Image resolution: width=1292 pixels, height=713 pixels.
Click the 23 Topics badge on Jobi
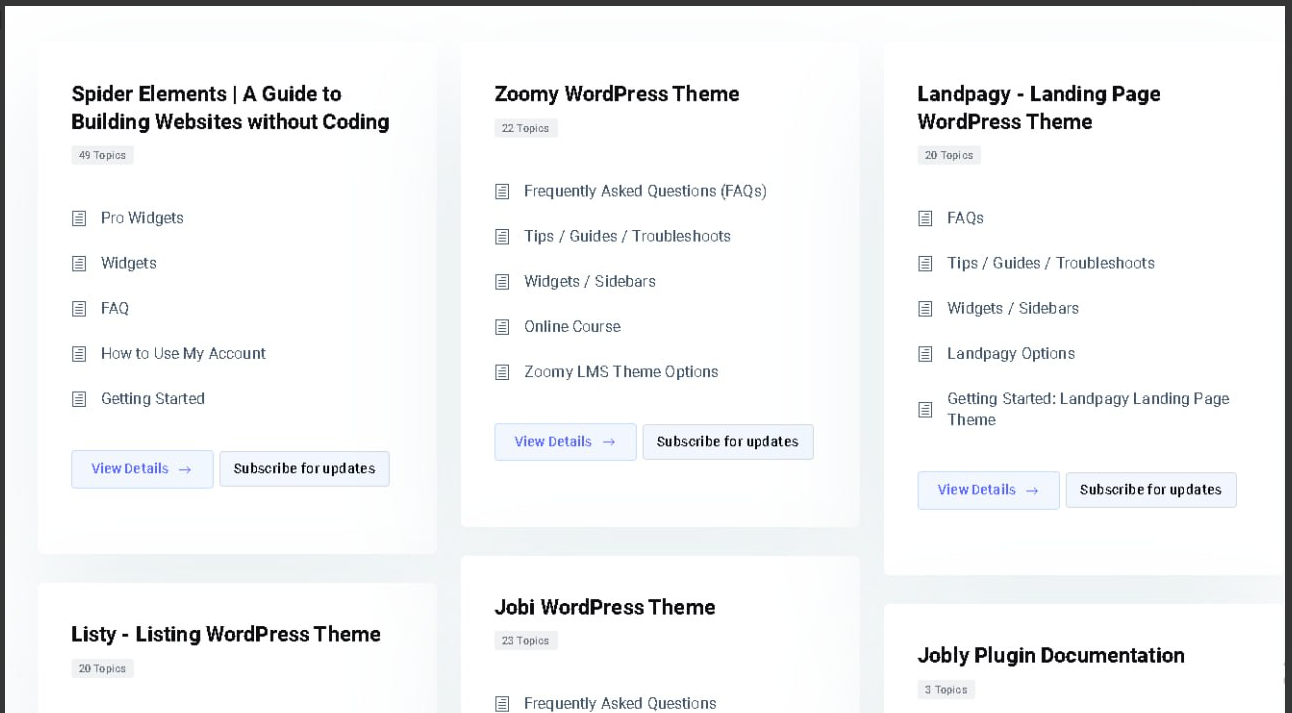[526, 641]
